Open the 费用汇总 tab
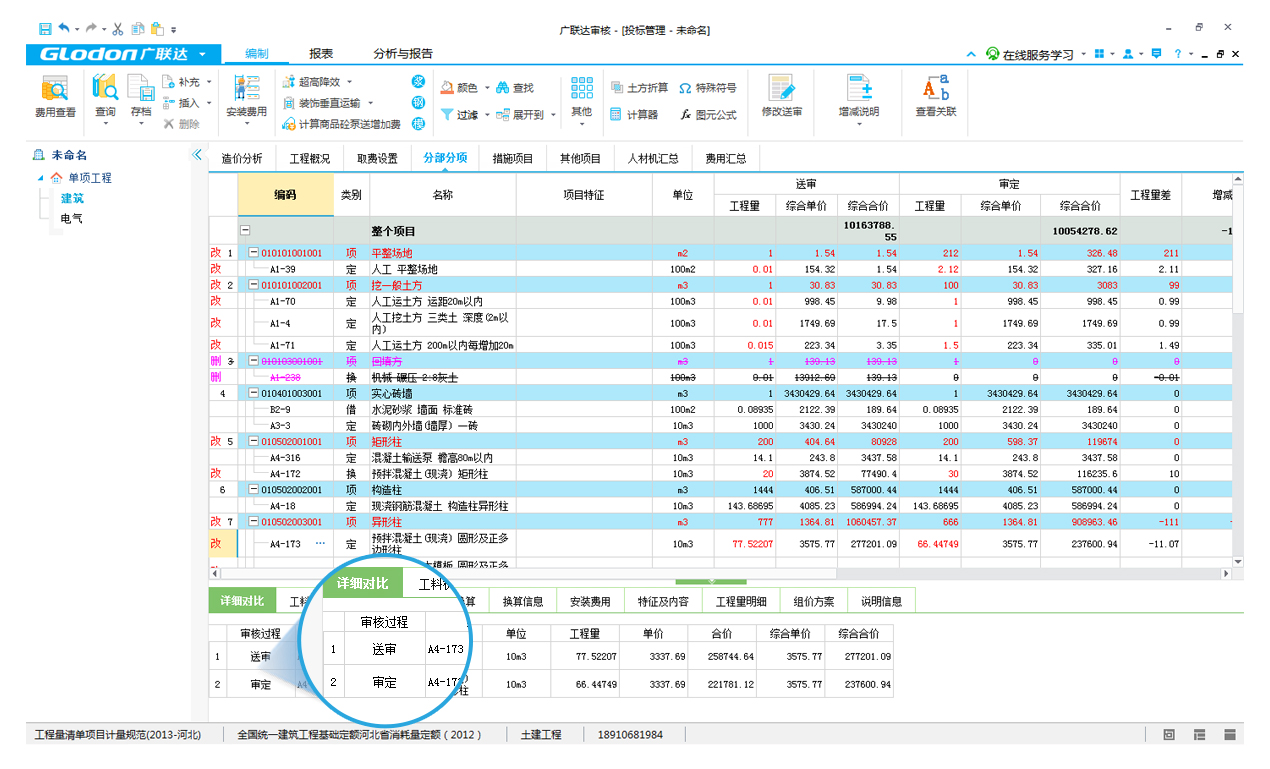1270x769 pixels. tap(726, 158)
